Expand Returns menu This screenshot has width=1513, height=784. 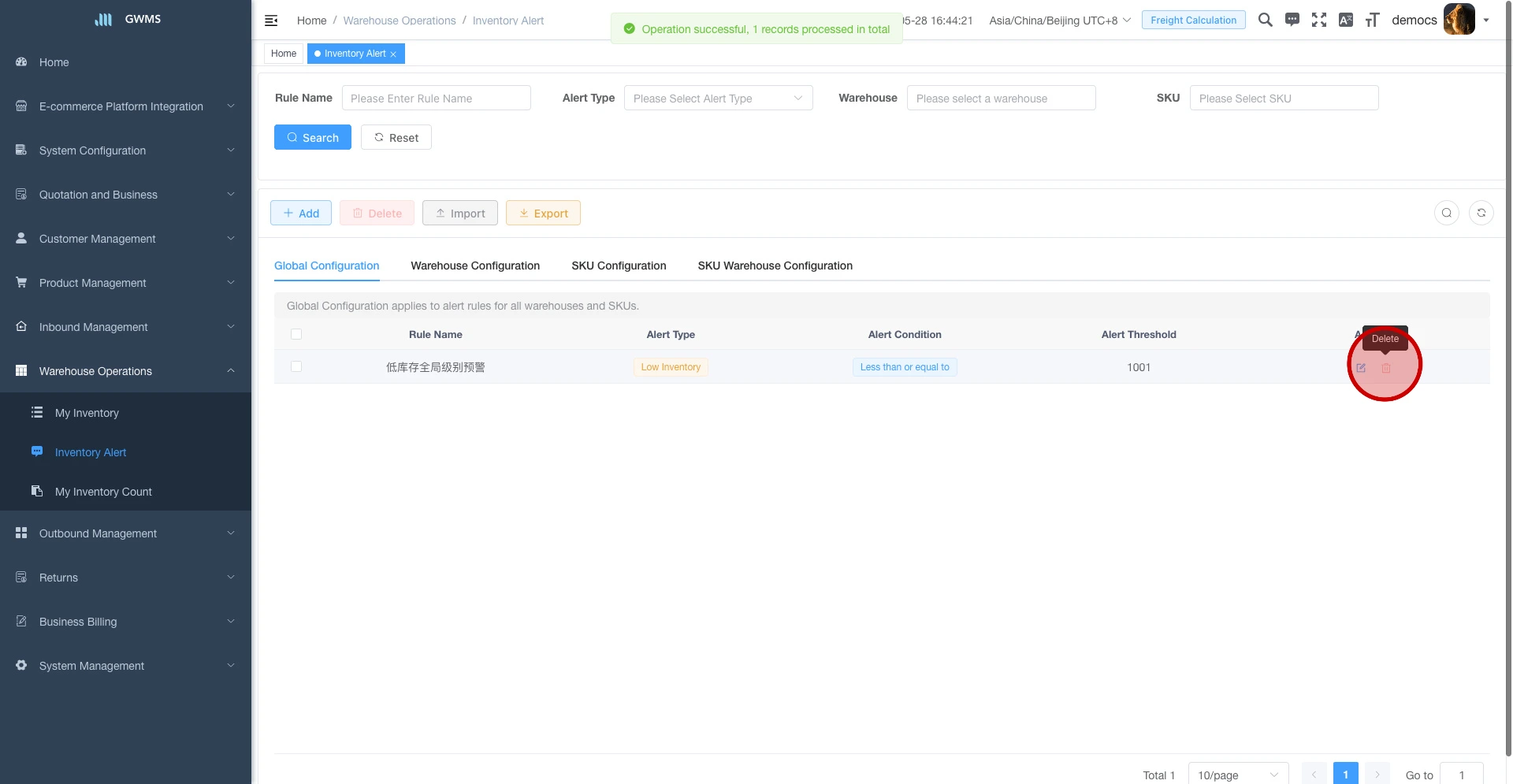click(x=125, y=578)
